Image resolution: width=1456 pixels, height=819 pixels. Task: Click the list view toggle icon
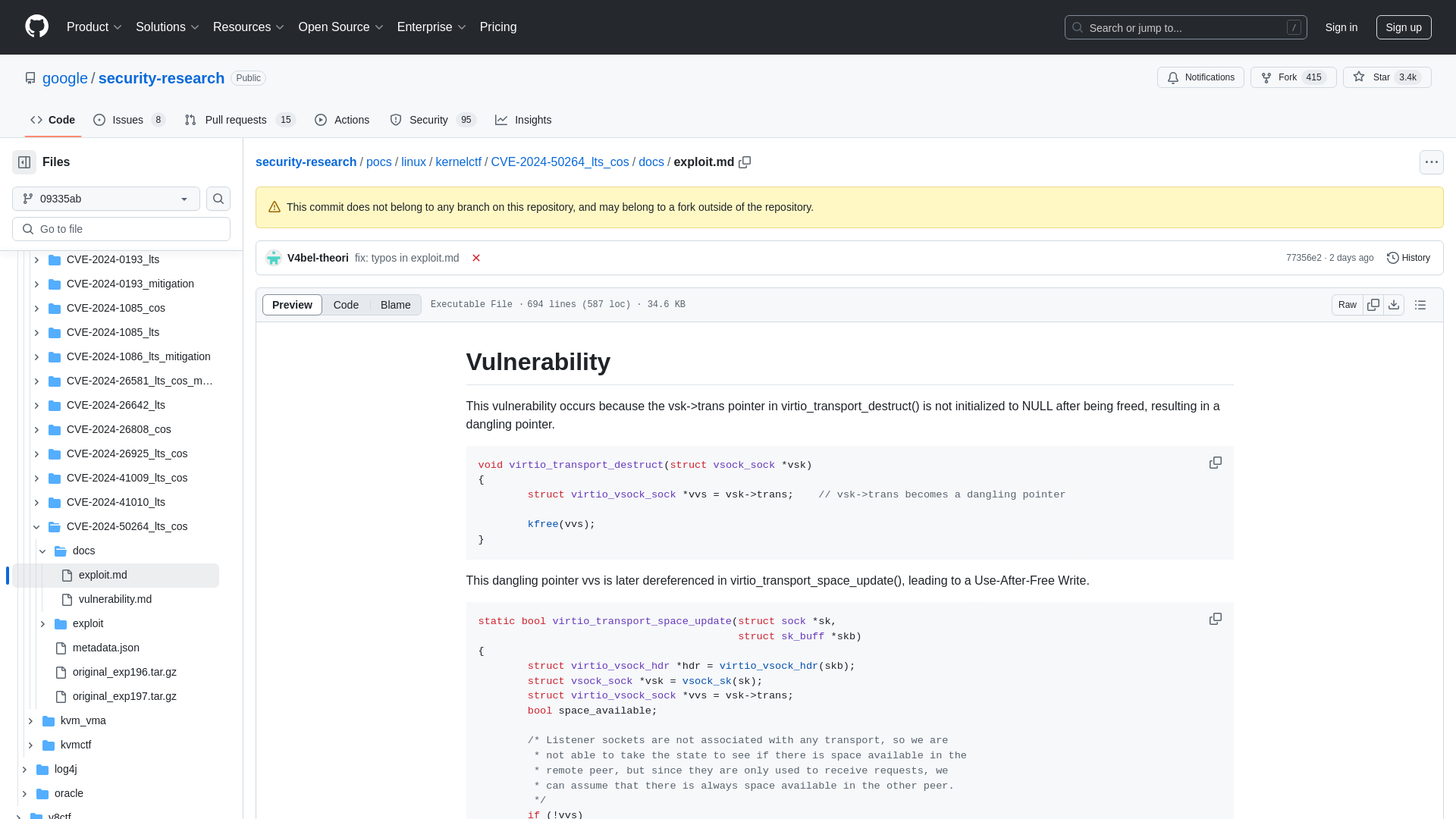point(1421,304)
